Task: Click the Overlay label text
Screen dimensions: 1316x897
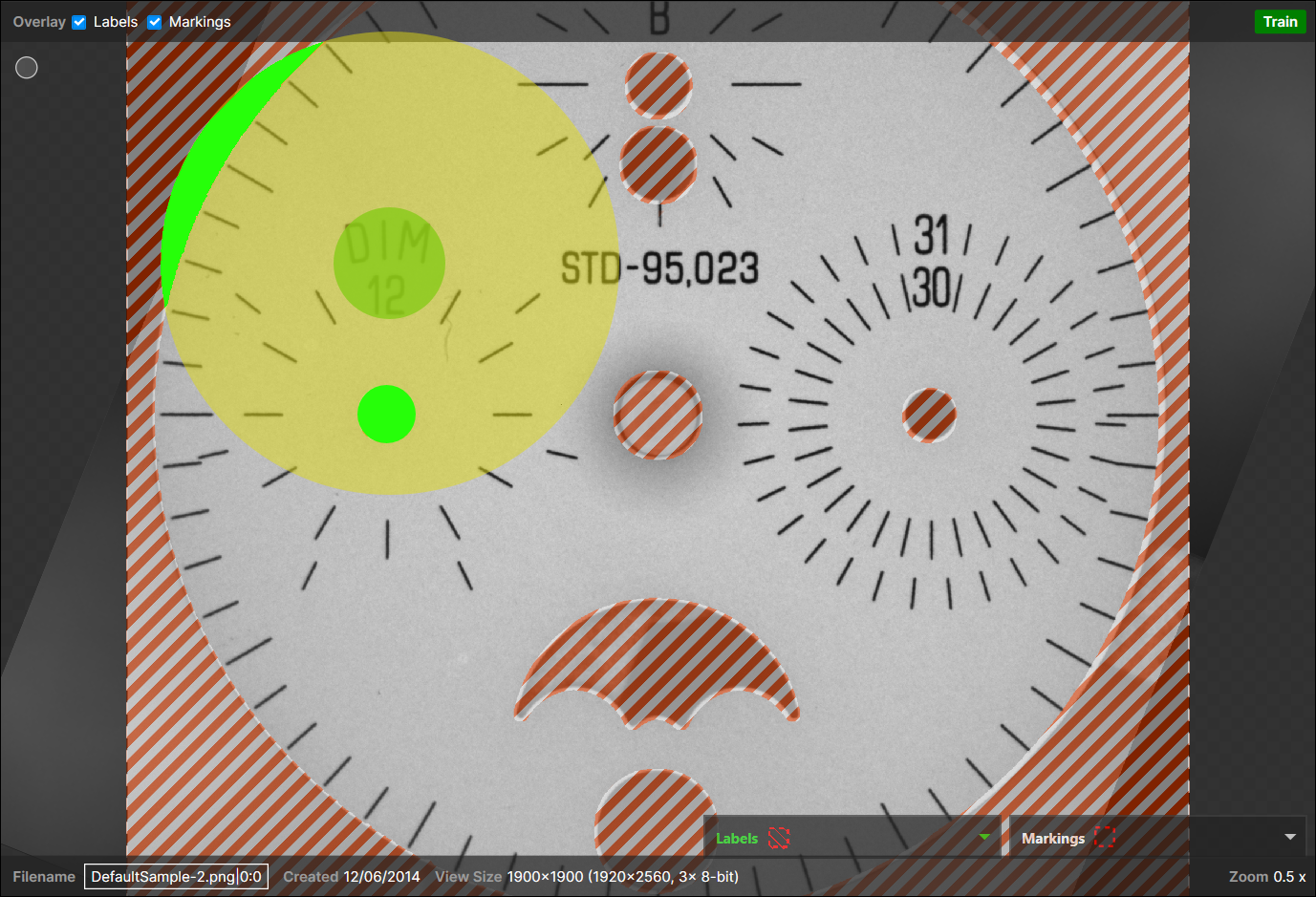Action: pos(39,22)
